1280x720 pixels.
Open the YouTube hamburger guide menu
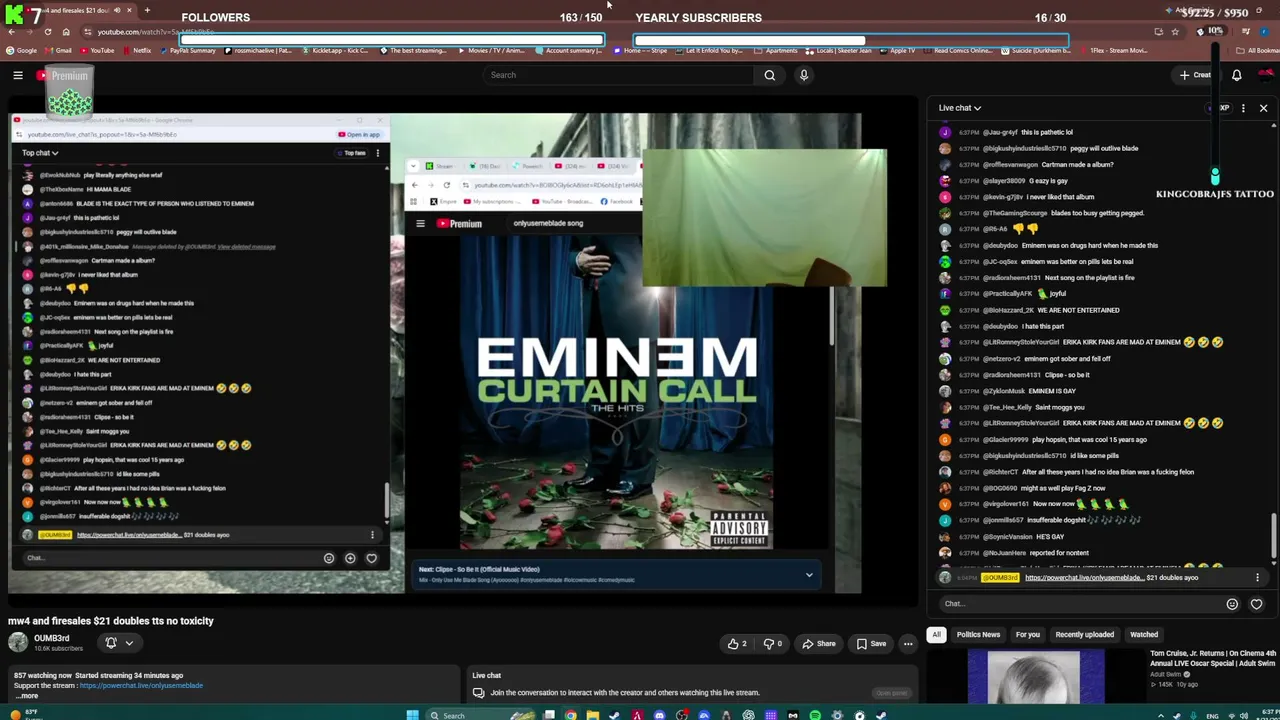click(x=18, y=75)
